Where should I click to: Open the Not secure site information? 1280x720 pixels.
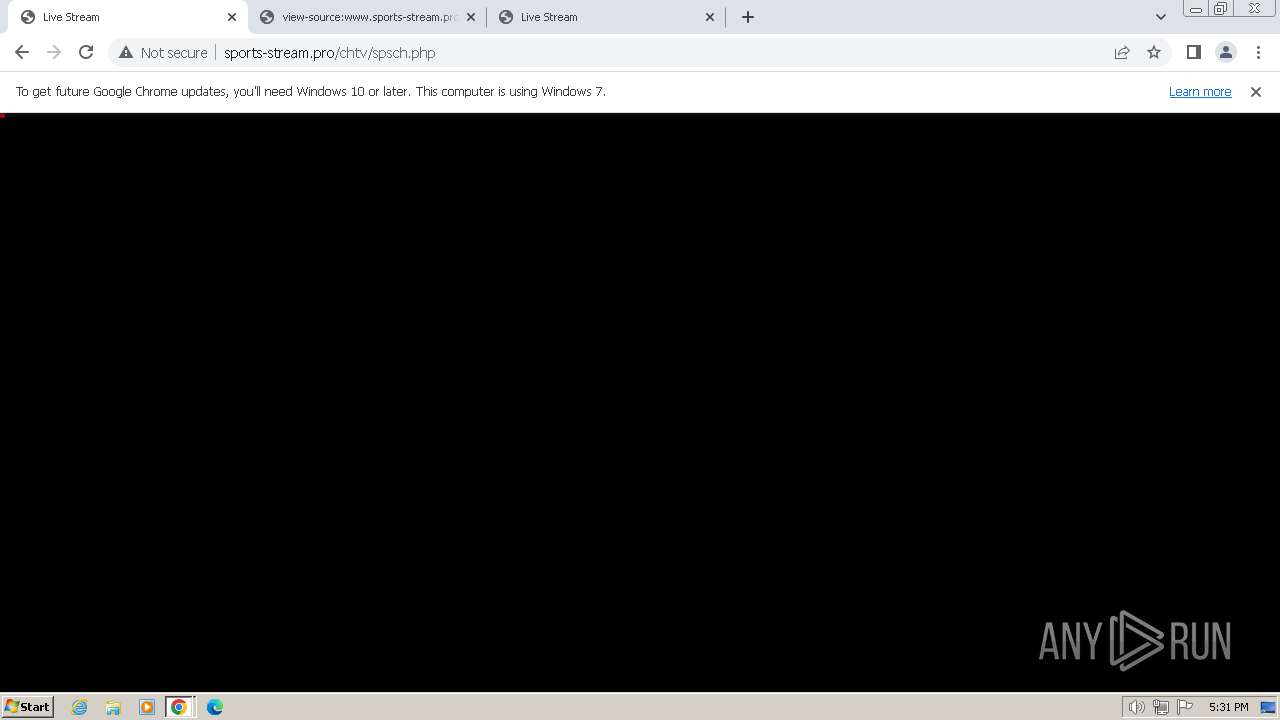(x=163, y=53)
